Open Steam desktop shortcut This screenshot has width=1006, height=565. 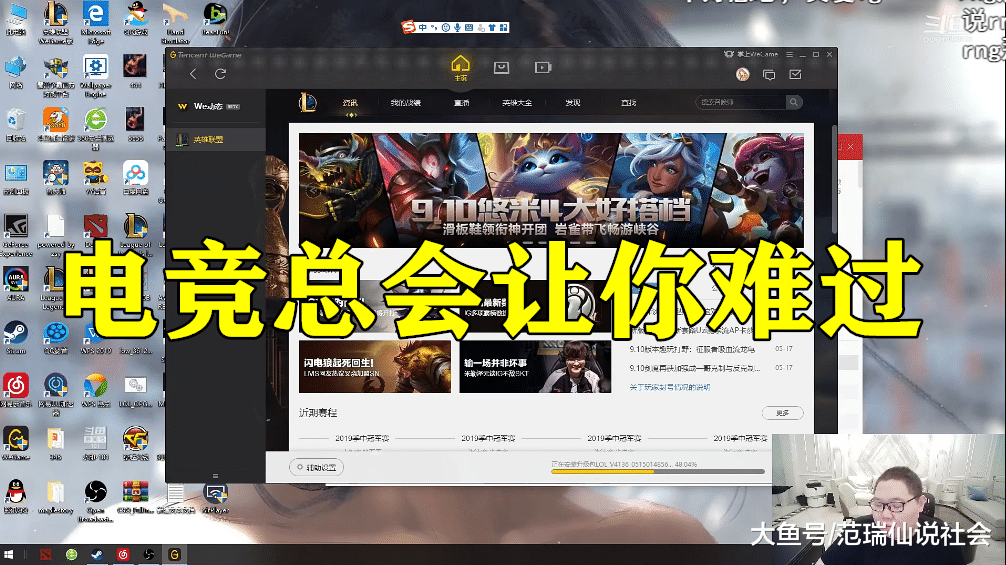[16, 338]
